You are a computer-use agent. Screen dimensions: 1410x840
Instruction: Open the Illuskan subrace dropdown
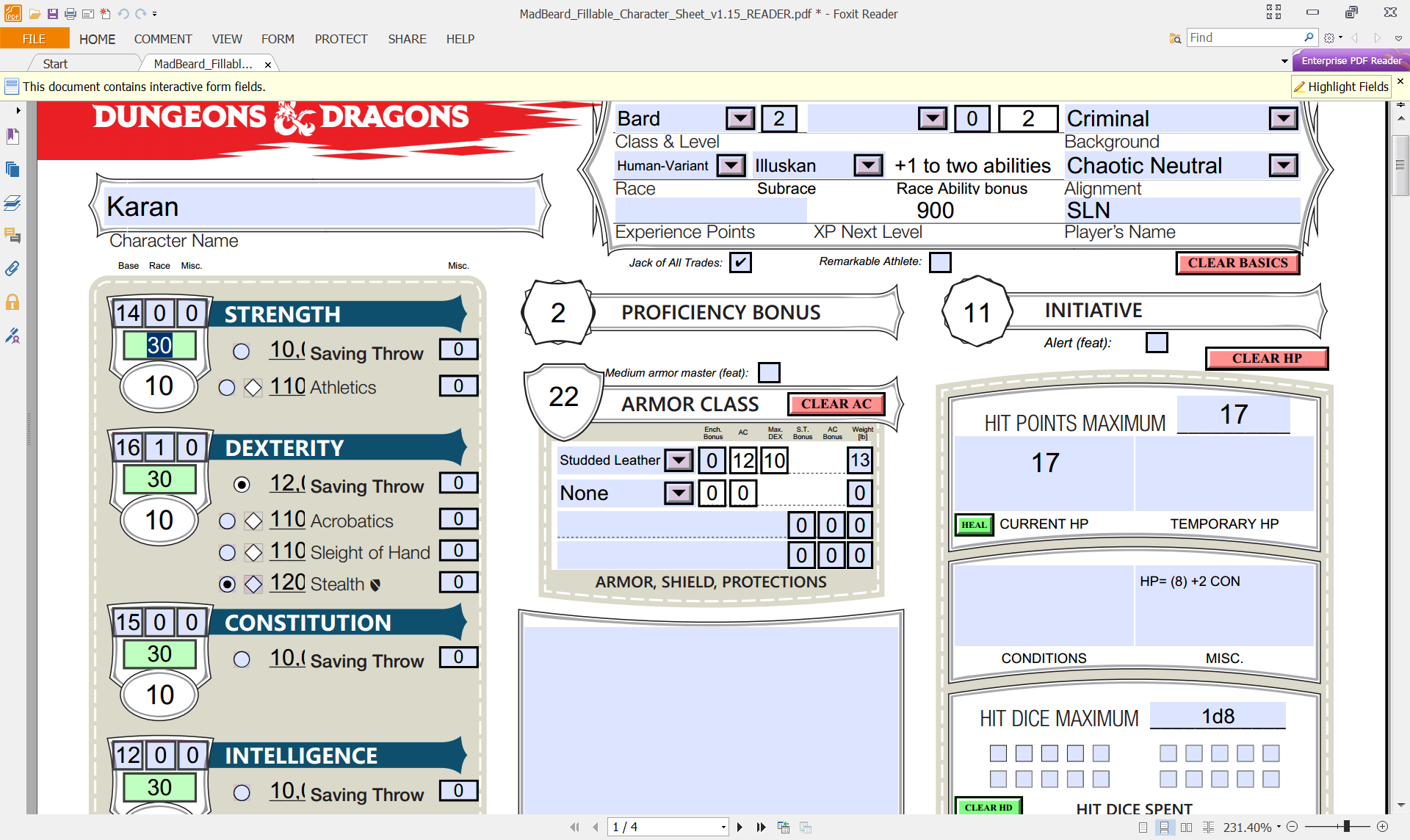point(868,165)
